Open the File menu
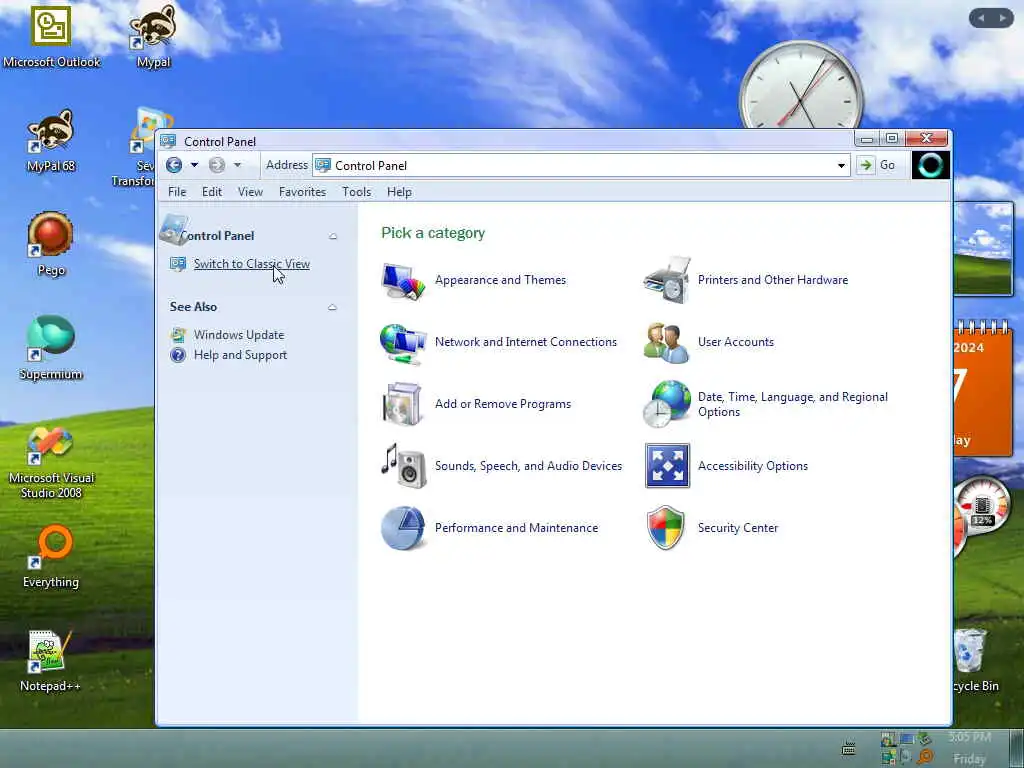The width and height of the screenshot is (1024, 768). [177, 192]
